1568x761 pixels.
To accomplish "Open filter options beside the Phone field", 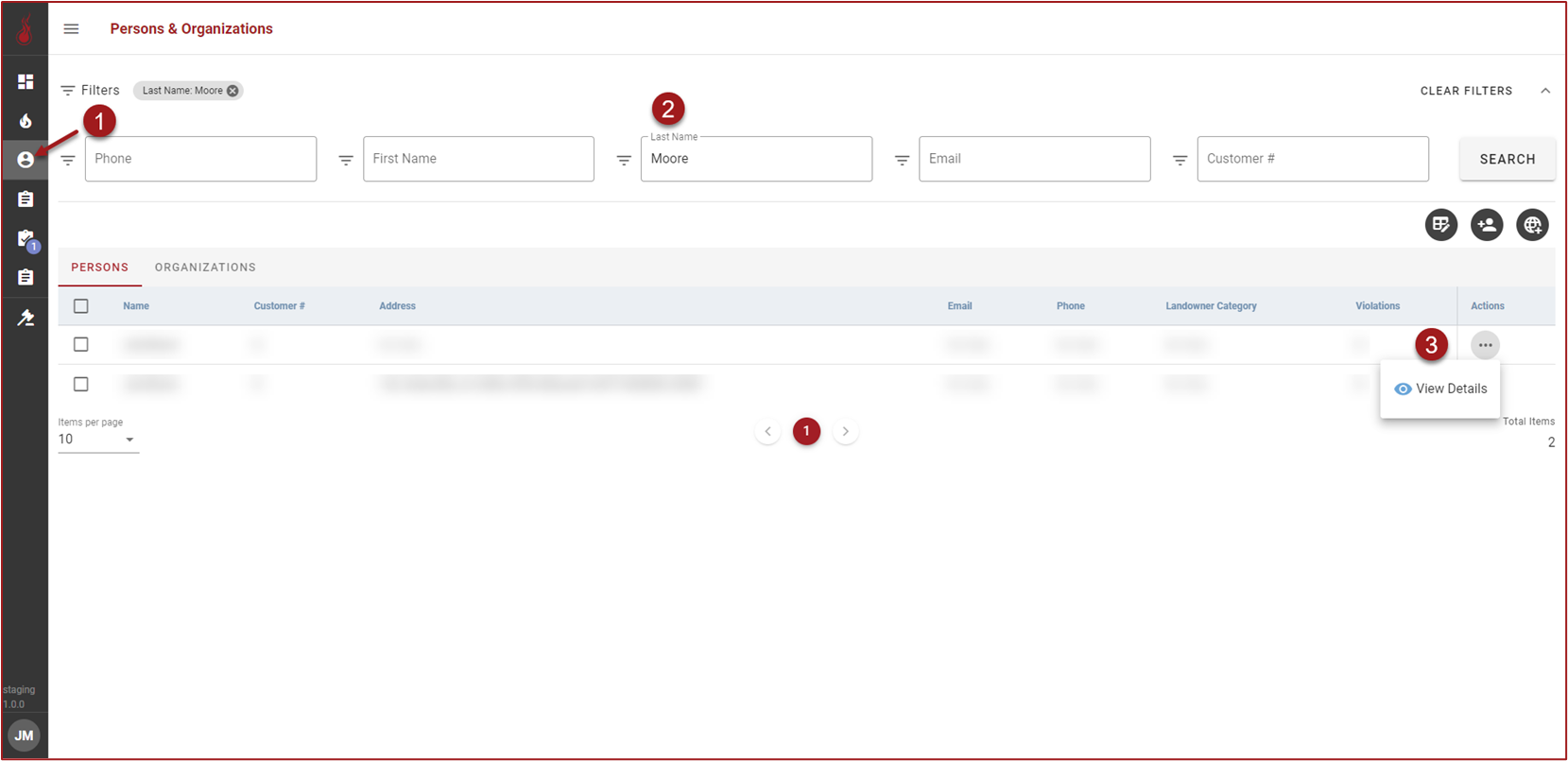I will click(68, 160).
